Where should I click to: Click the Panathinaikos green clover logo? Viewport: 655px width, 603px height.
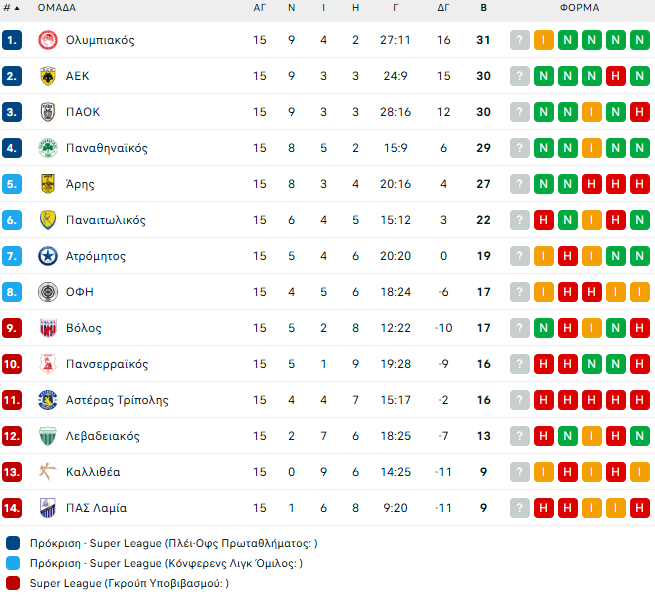(47, 148)
